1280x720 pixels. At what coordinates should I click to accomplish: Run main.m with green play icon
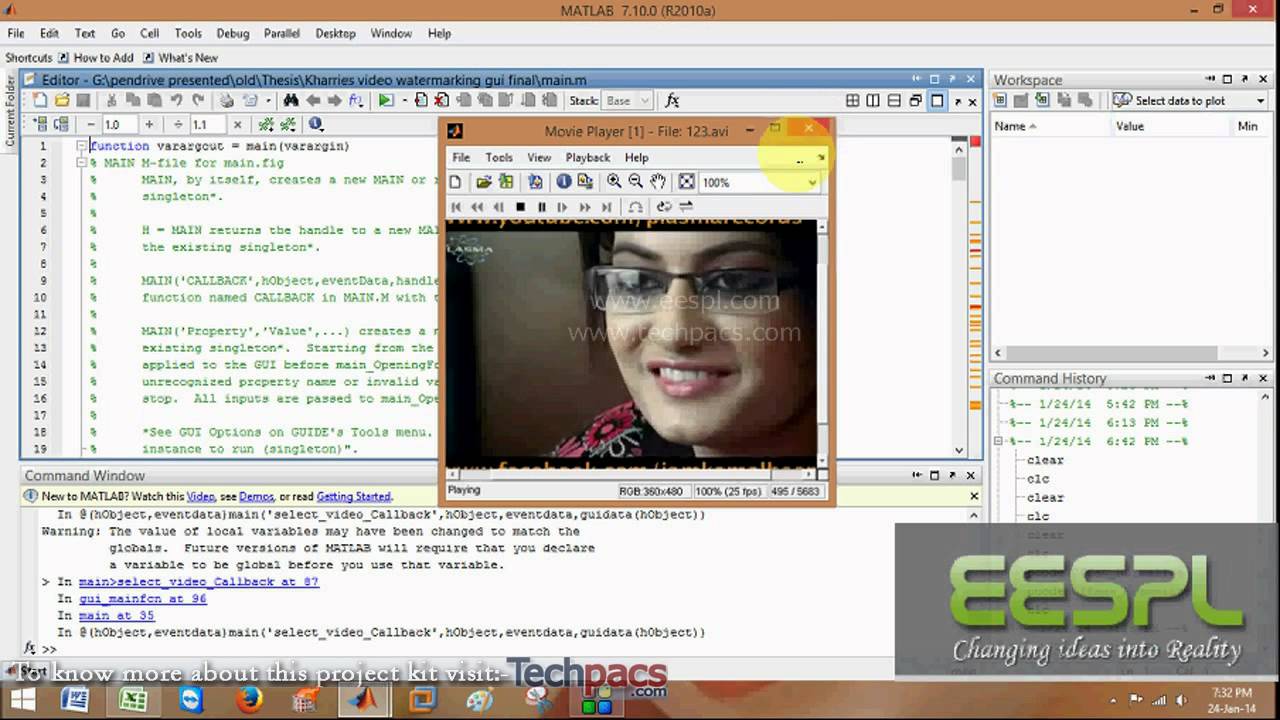[385, 100]
